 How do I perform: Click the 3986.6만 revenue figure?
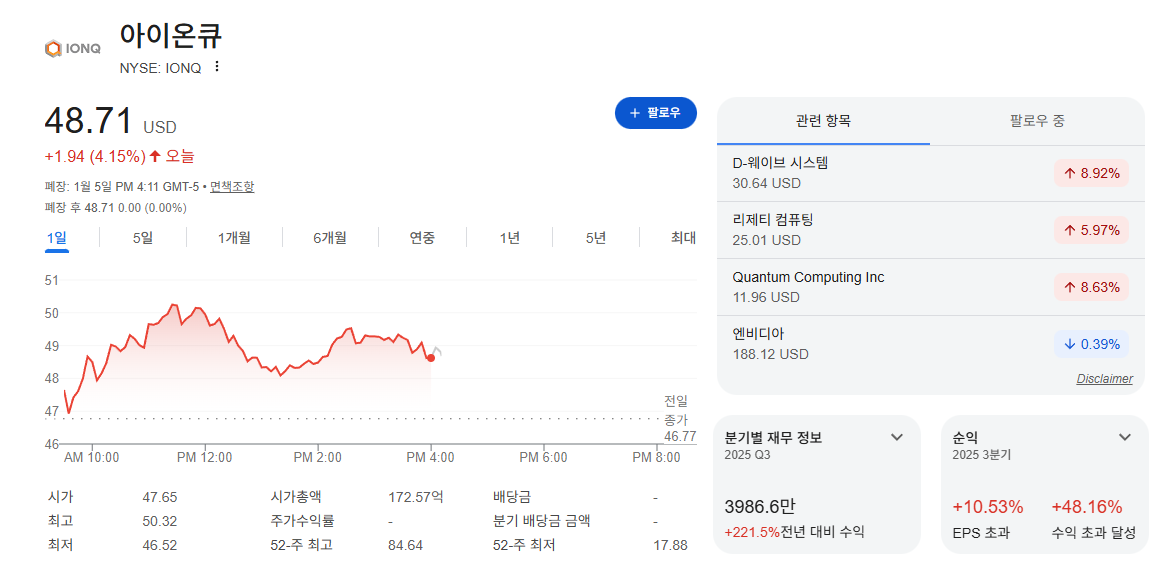760,507
